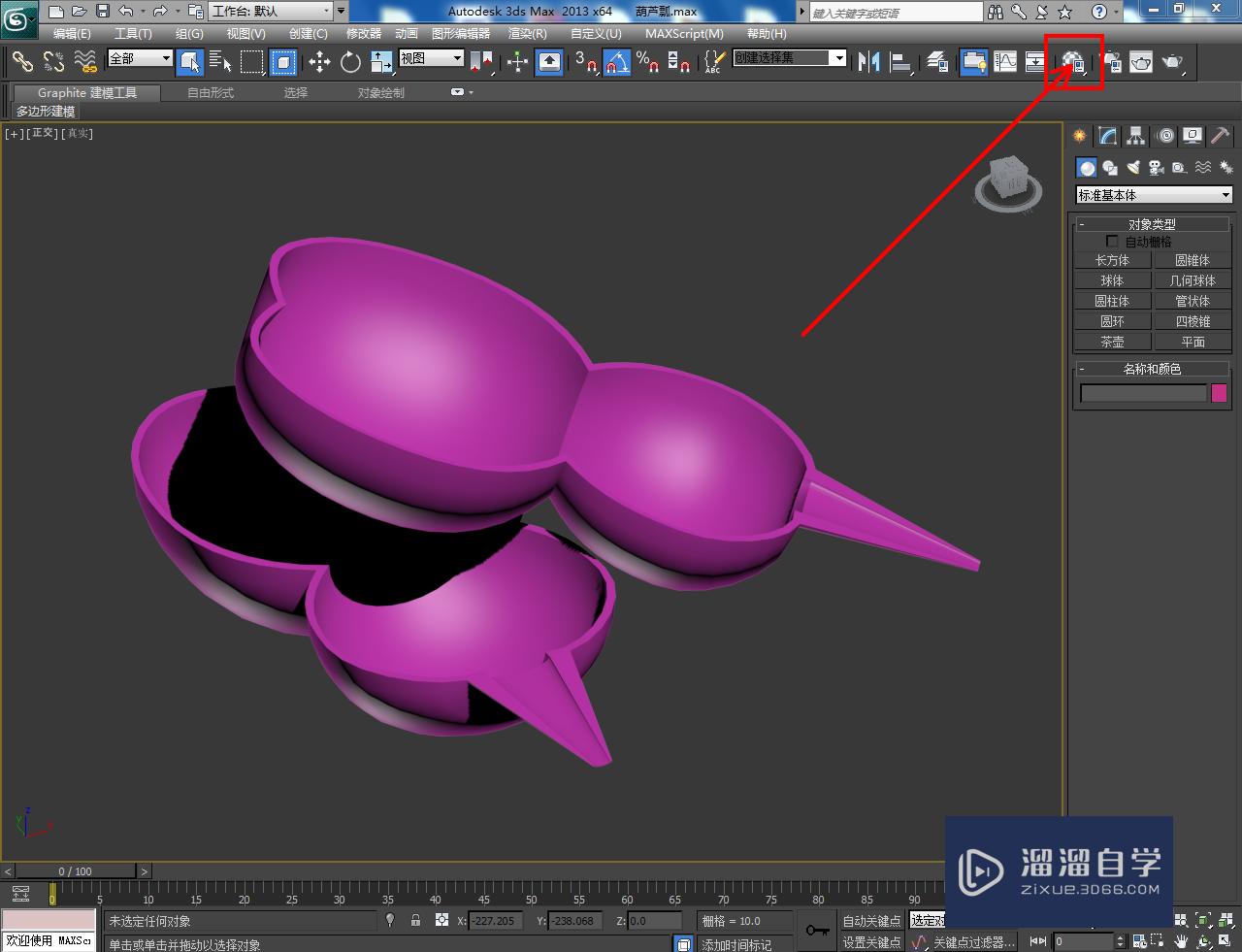The height and width of the screenshot is (952, 1242).
Task: Open the Display panel tab
Action: [1193, 136]
